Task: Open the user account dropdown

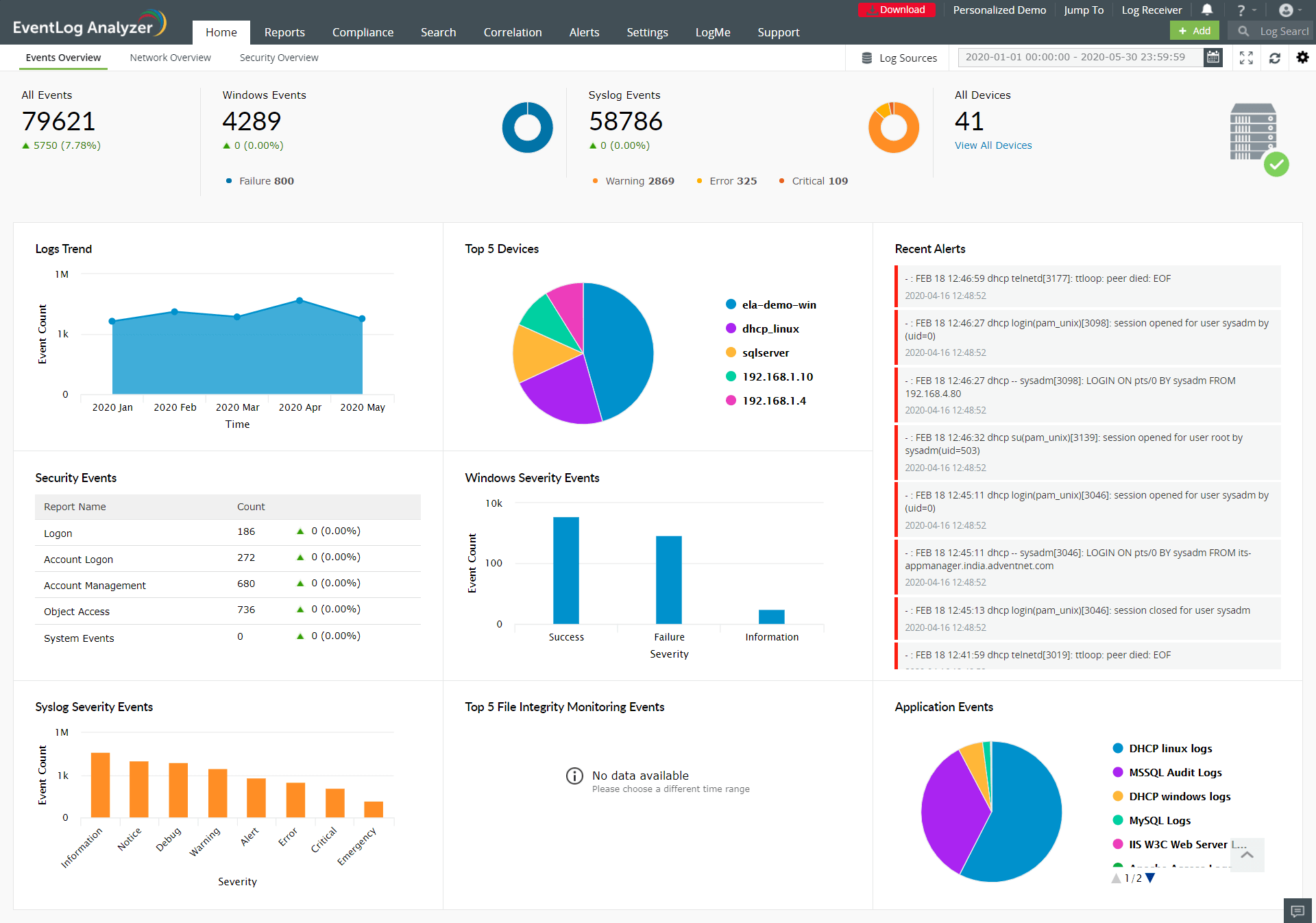Action: (x=1290, y=10)
